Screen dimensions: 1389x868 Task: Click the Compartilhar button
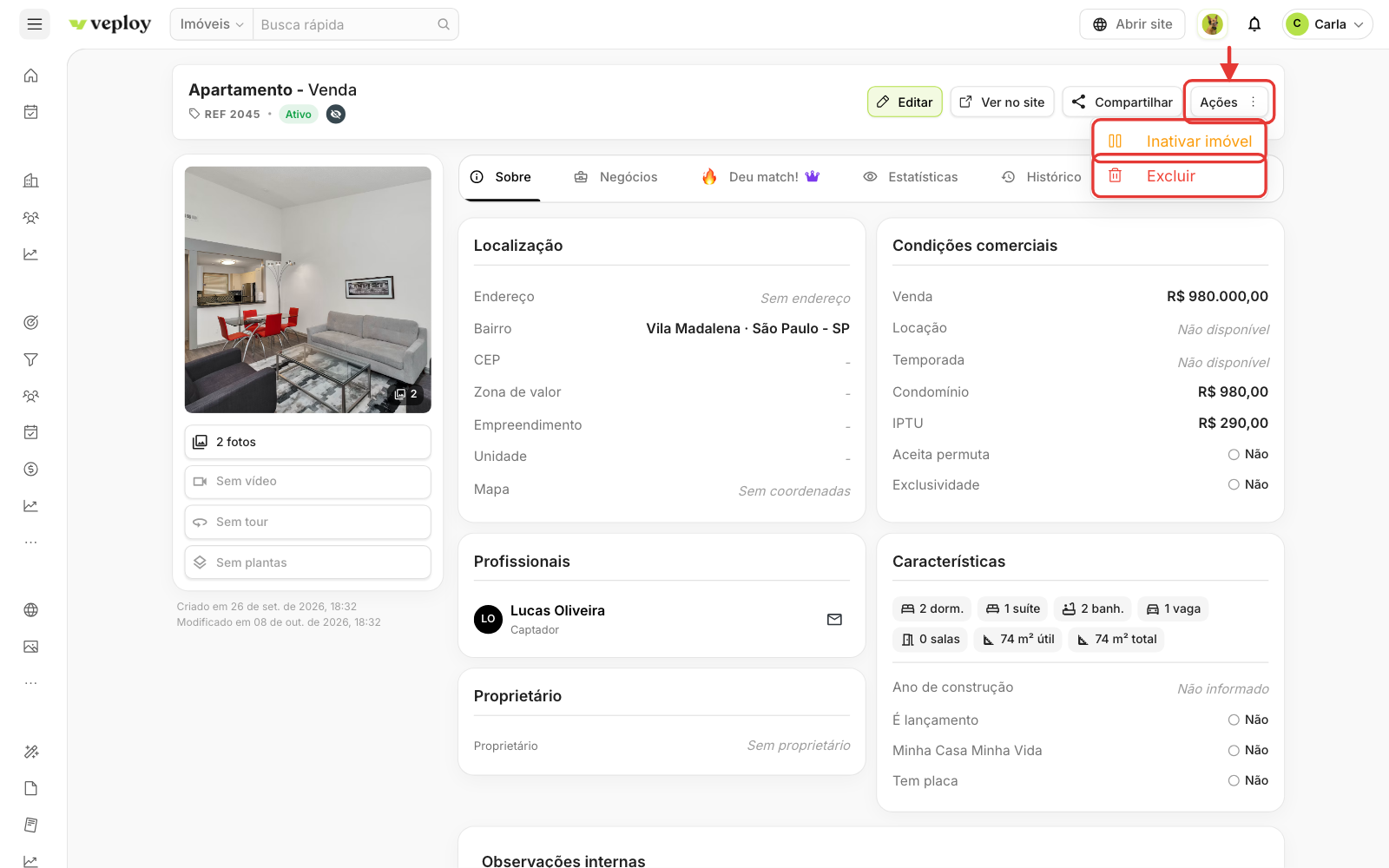click(1122, 102)
